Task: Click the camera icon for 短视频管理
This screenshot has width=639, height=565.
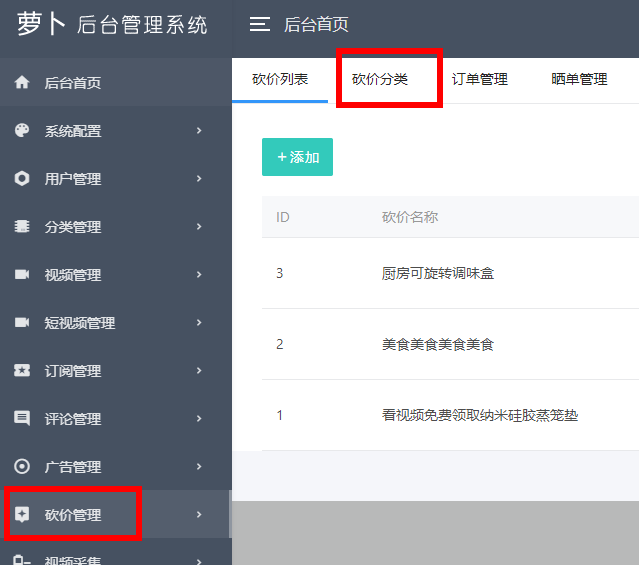Action: (22, 322)
